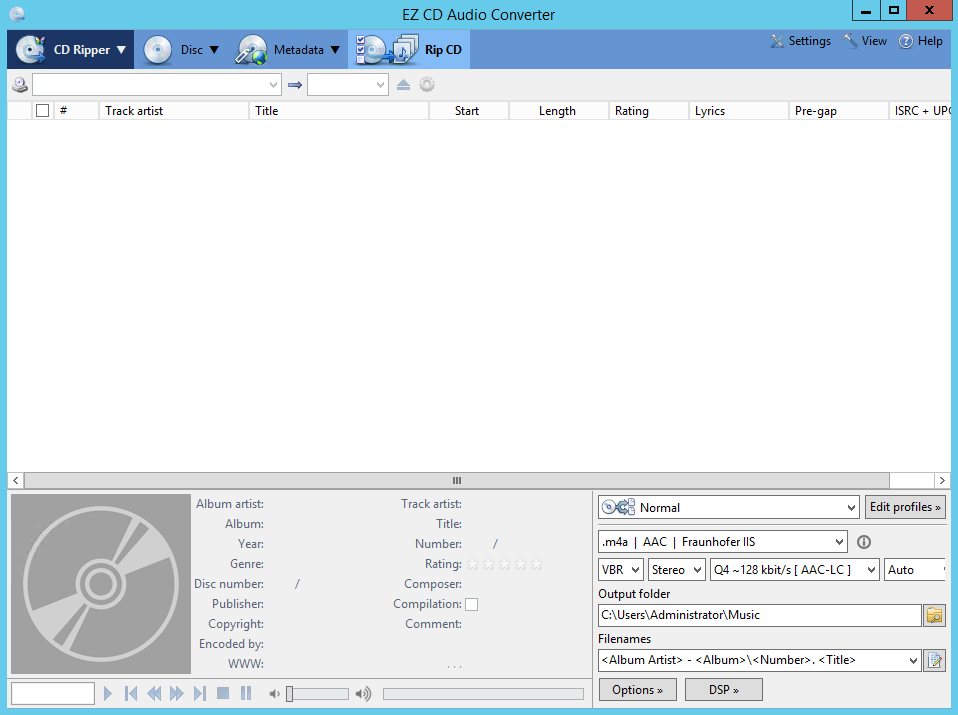The width and height of the screenshot is (958, 715).
Task: Click the Pause playback button
Action: 246,693
